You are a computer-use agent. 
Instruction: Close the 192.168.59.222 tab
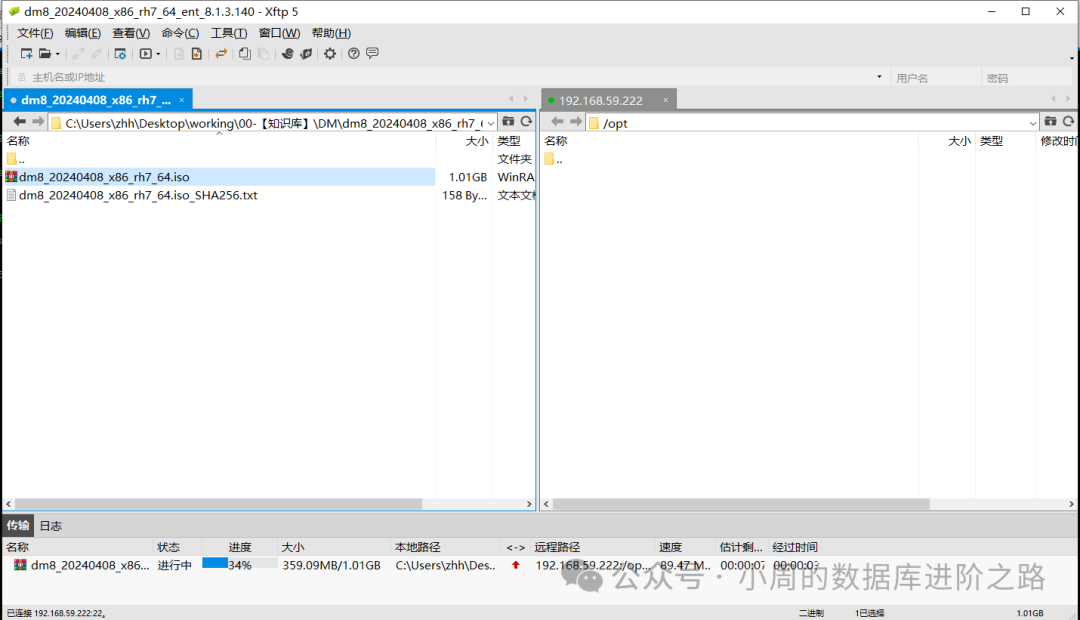point(665,100)
